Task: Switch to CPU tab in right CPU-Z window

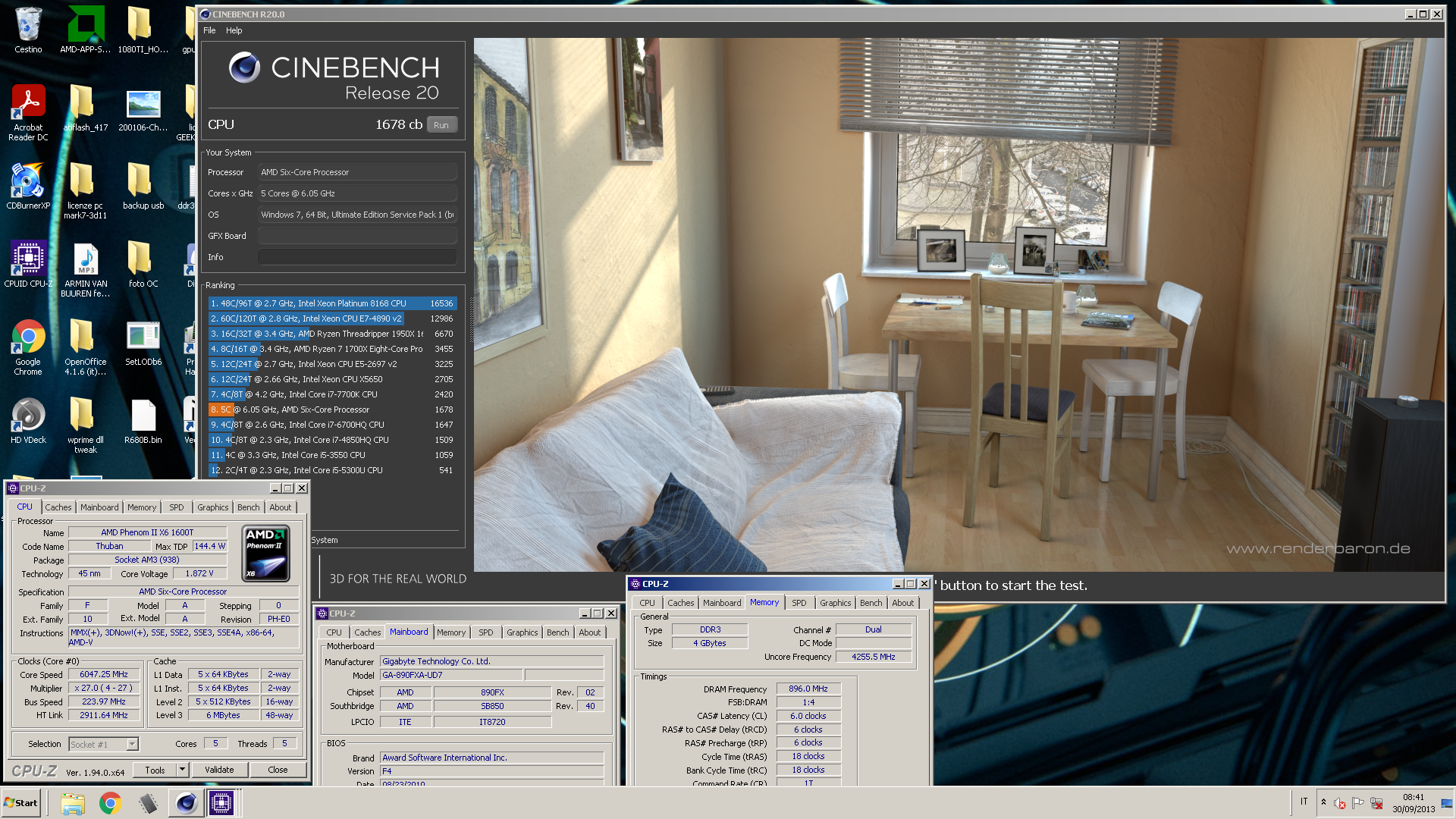Action: [647, 603]
